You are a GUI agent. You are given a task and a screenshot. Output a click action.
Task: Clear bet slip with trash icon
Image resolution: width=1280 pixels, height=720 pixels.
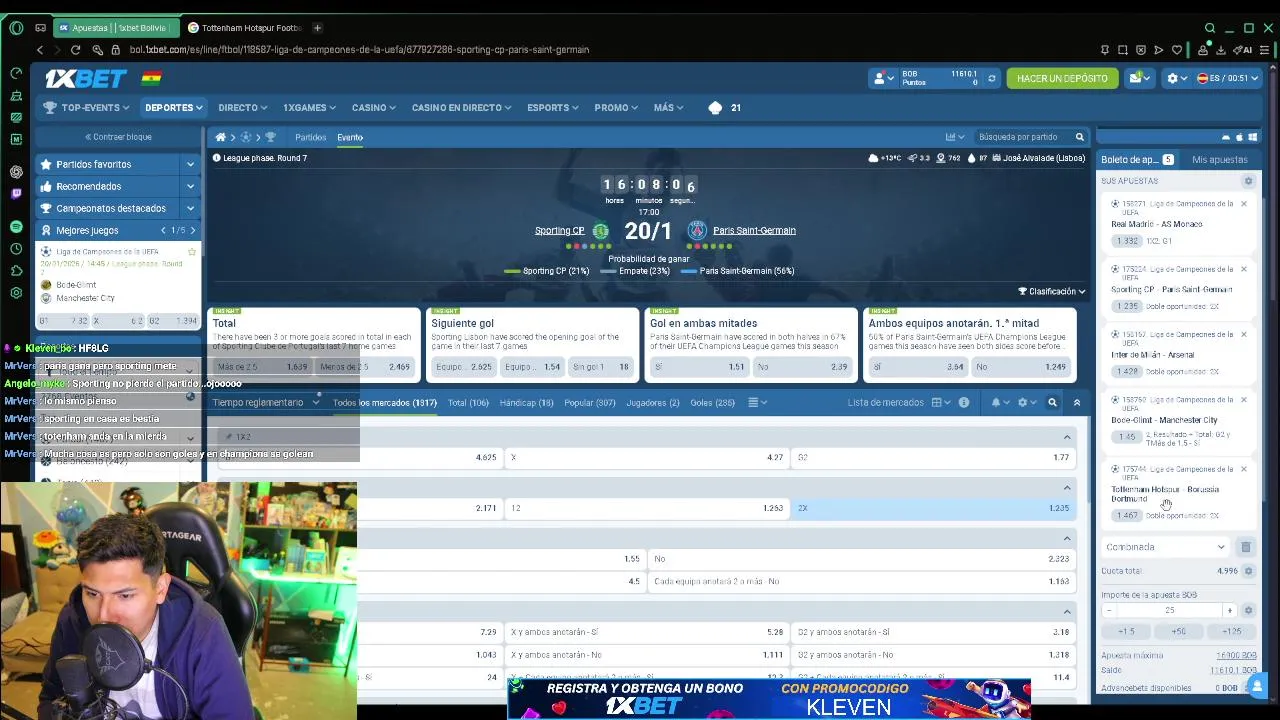pos(1246,547)
